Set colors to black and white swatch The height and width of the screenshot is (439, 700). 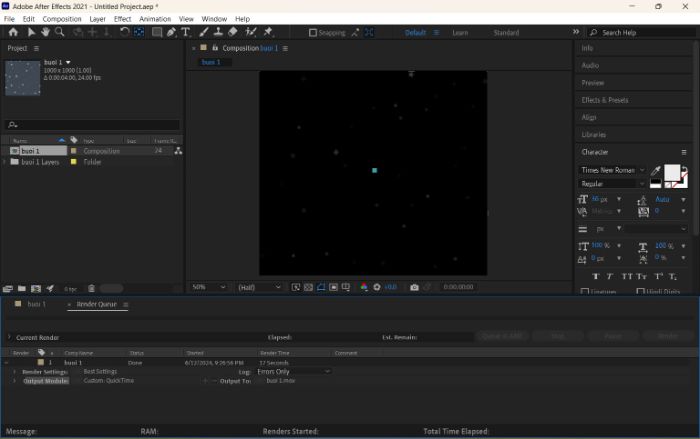click(x=655, y=183)
